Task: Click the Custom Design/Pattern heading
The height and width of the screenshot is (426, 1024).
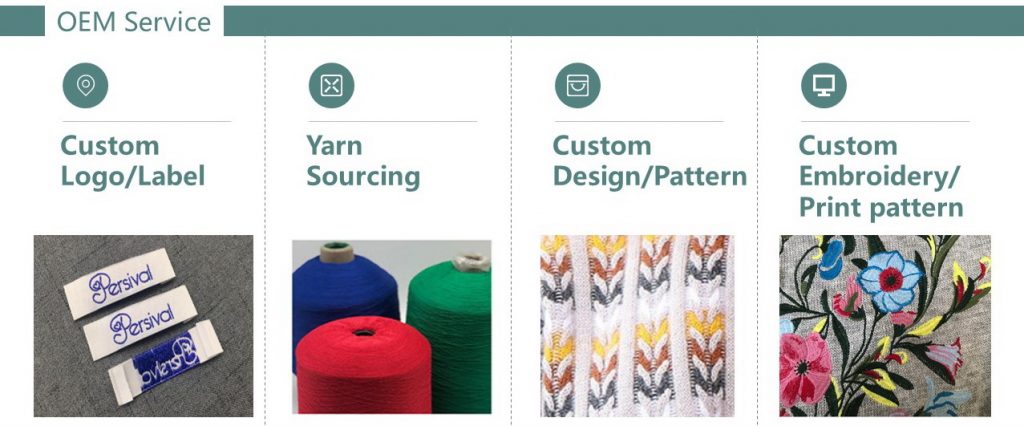Action: pos(650,161)
